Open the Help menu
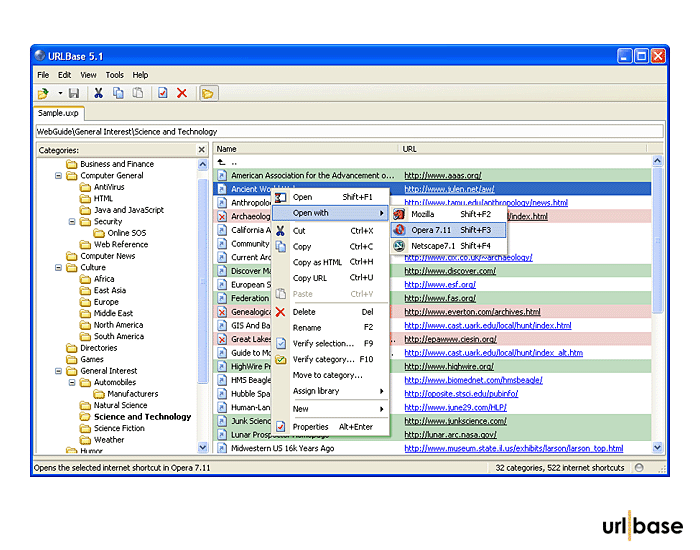 tap(140, 75)
